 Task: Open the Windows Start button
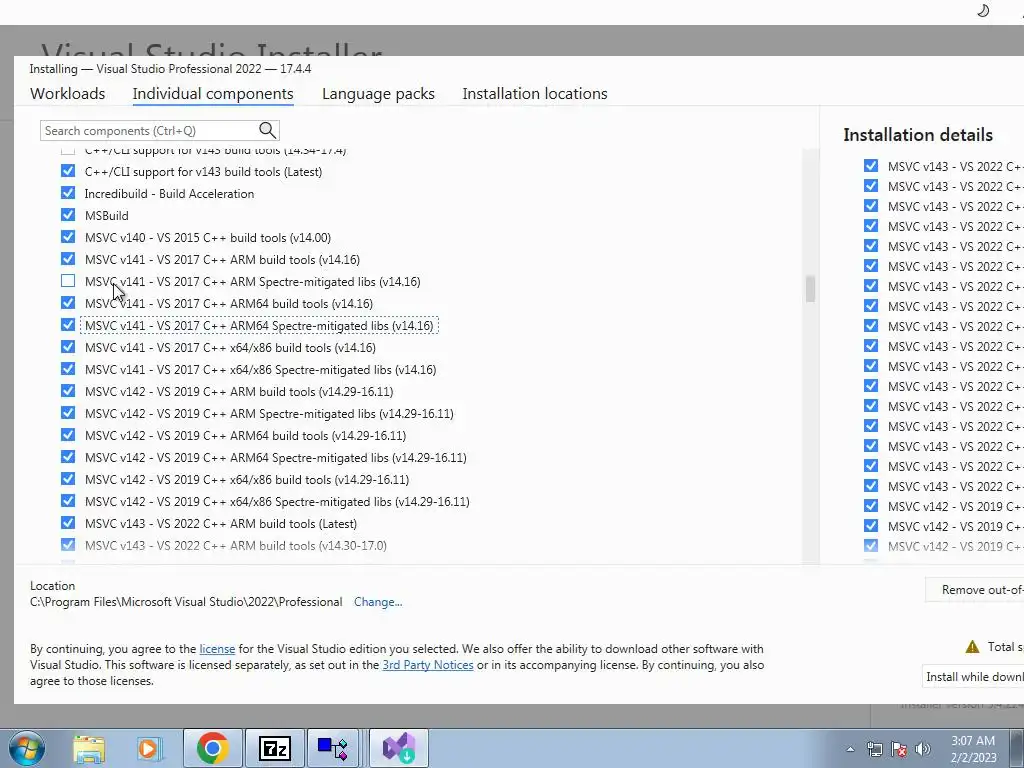click(25, 748)
